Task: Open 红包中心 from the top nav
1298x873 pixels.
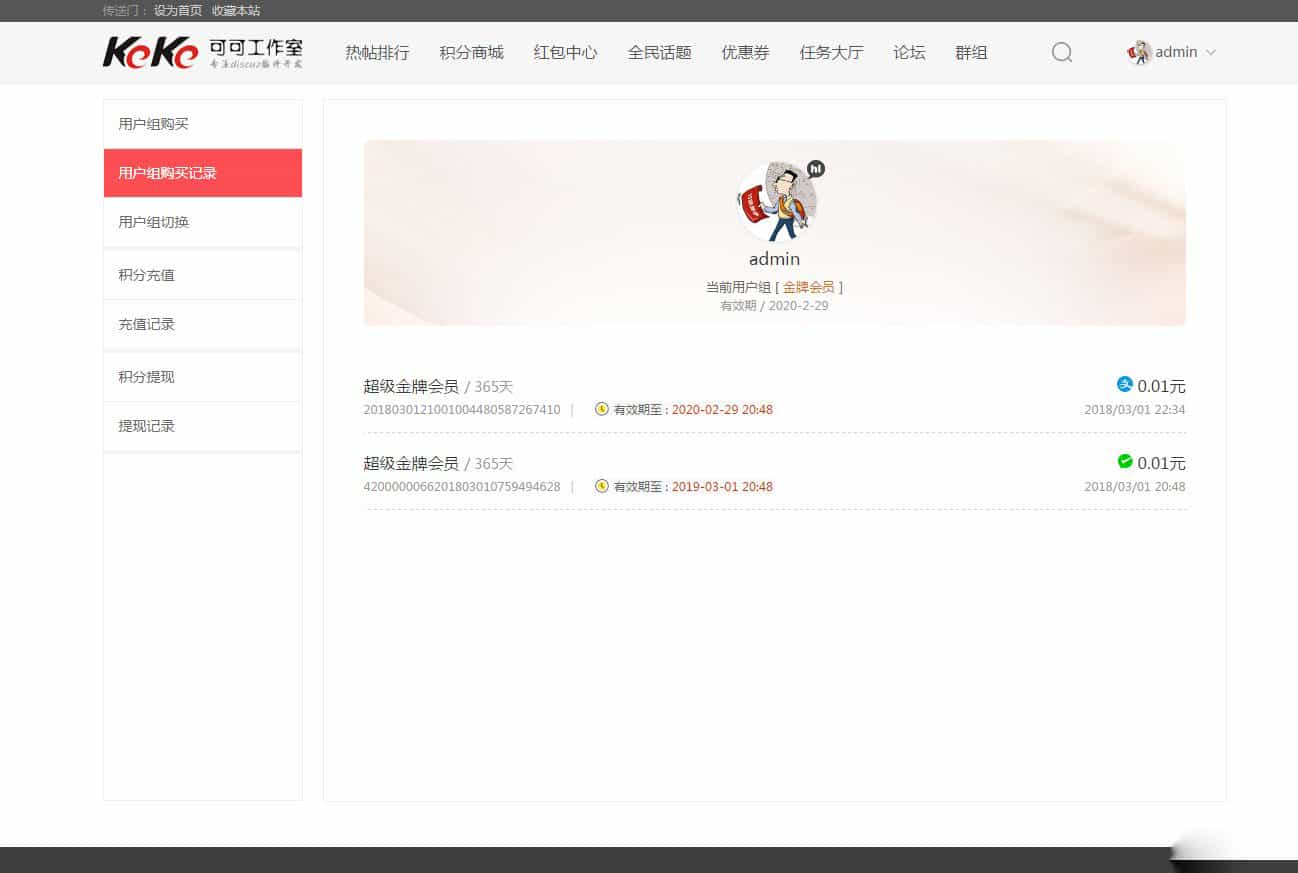Action: point(565,52)
